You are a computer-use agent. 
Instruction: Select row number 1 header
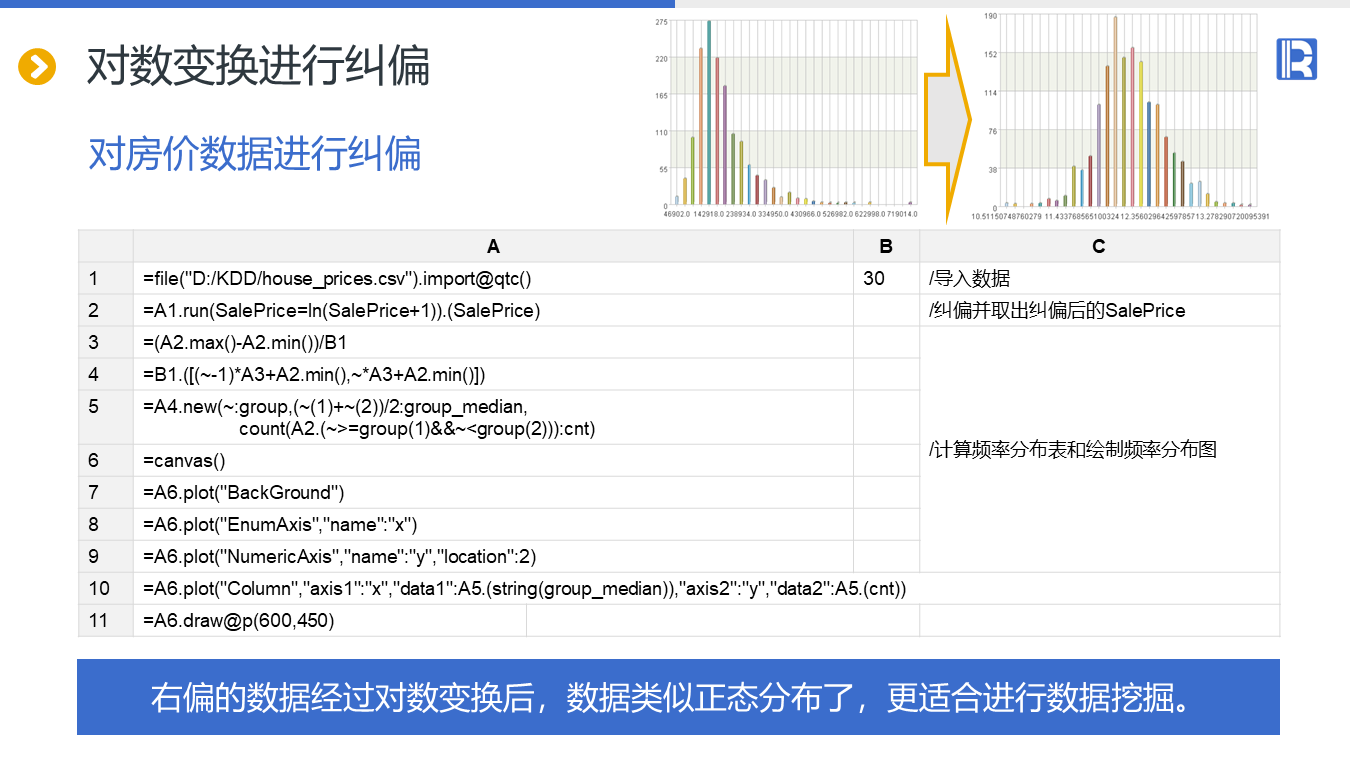pos(105,278)
